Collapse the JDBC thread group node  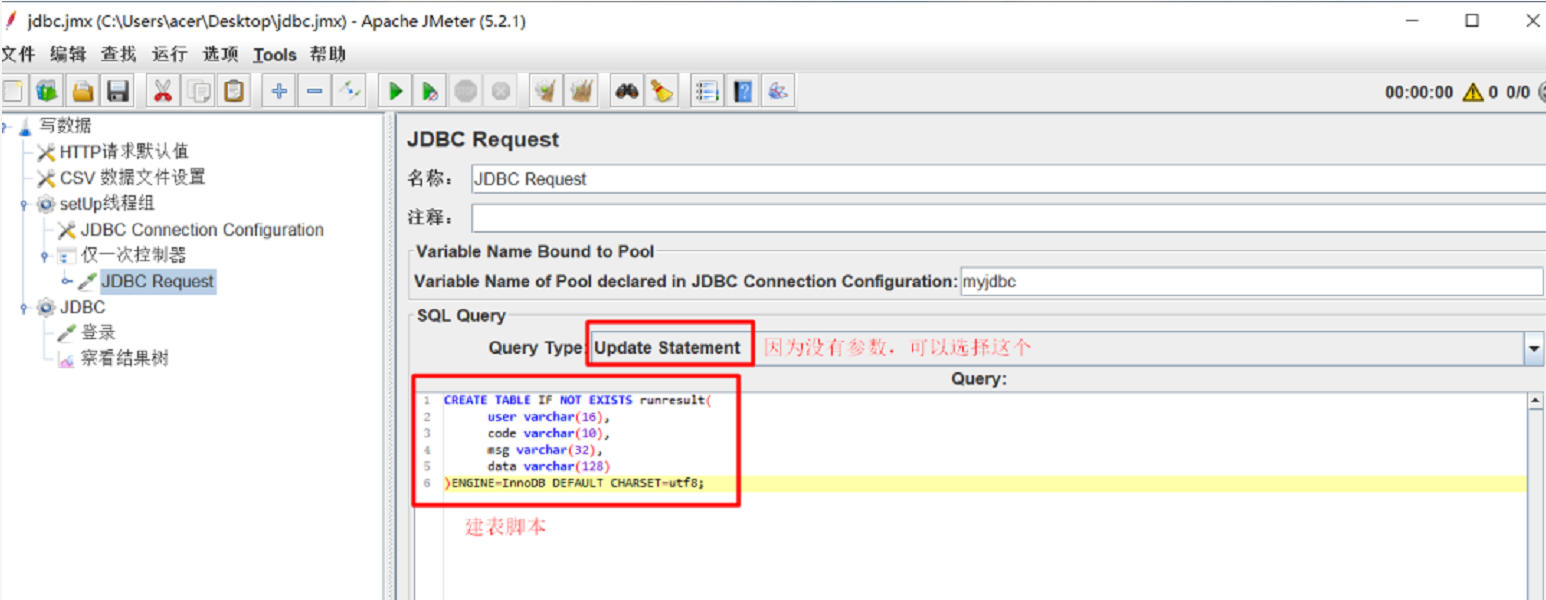point(24,308)
